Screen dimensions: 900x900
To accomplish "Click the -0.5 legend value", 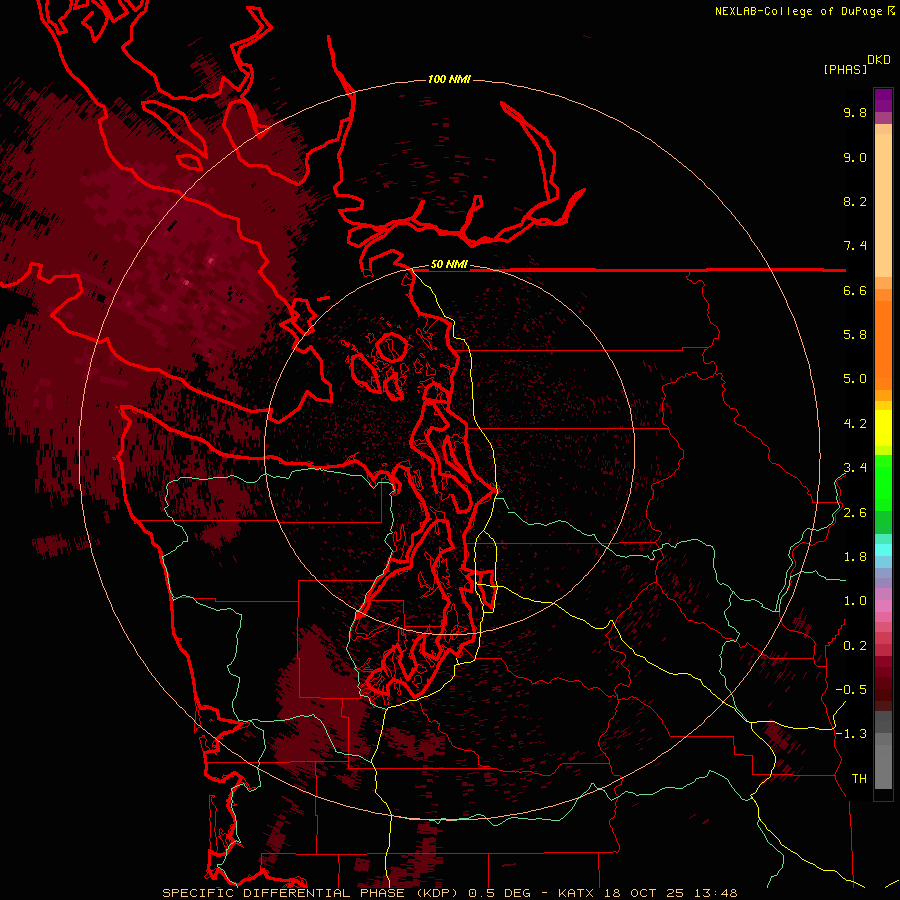I will click(x=851, y=690).
